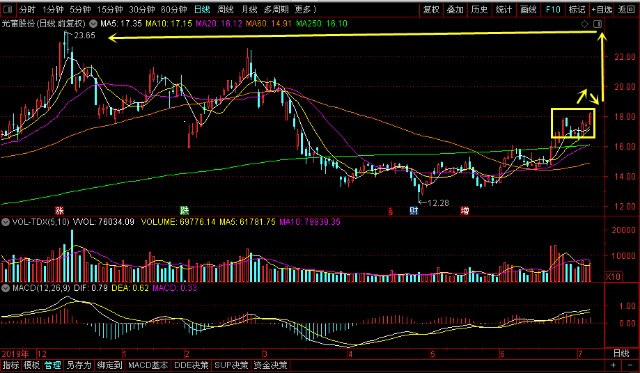Click the red 增 marker icon under the chart
Screen dimensions: 640x373
(x=464, y=211)
